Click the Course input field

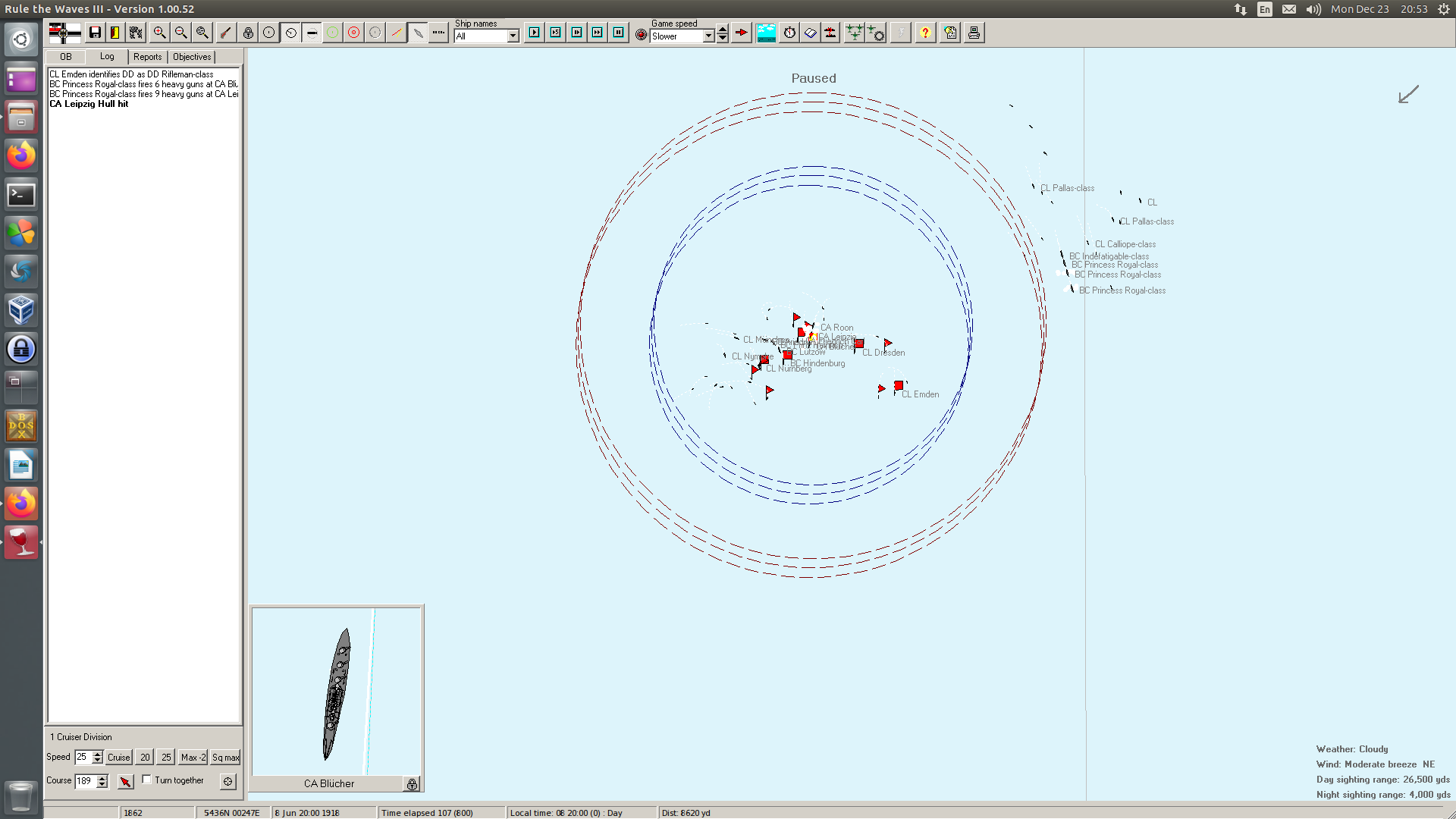tap(85, 781)
